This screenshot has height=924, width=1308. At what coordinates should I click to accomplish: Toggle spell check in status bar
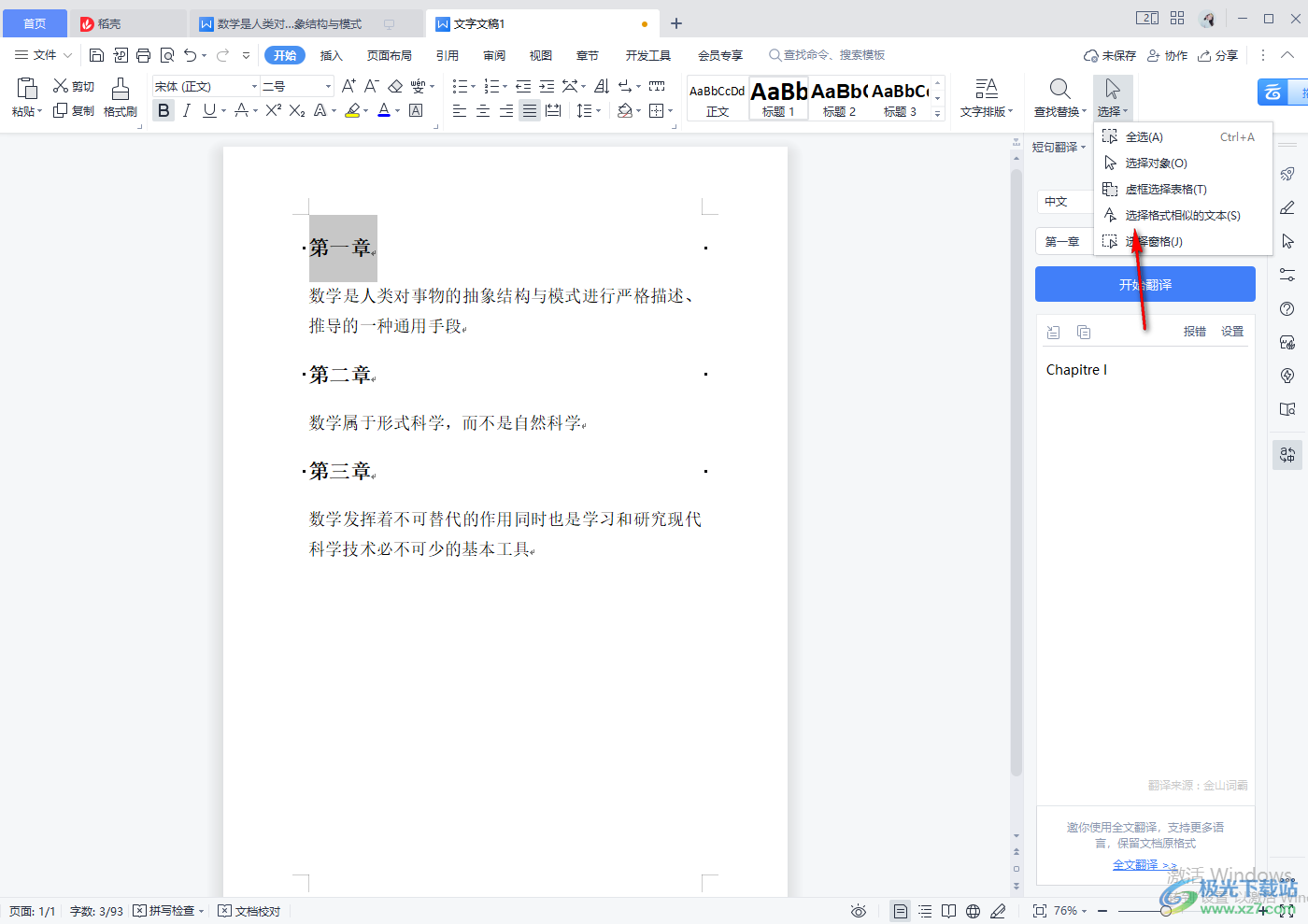[168, 911]
